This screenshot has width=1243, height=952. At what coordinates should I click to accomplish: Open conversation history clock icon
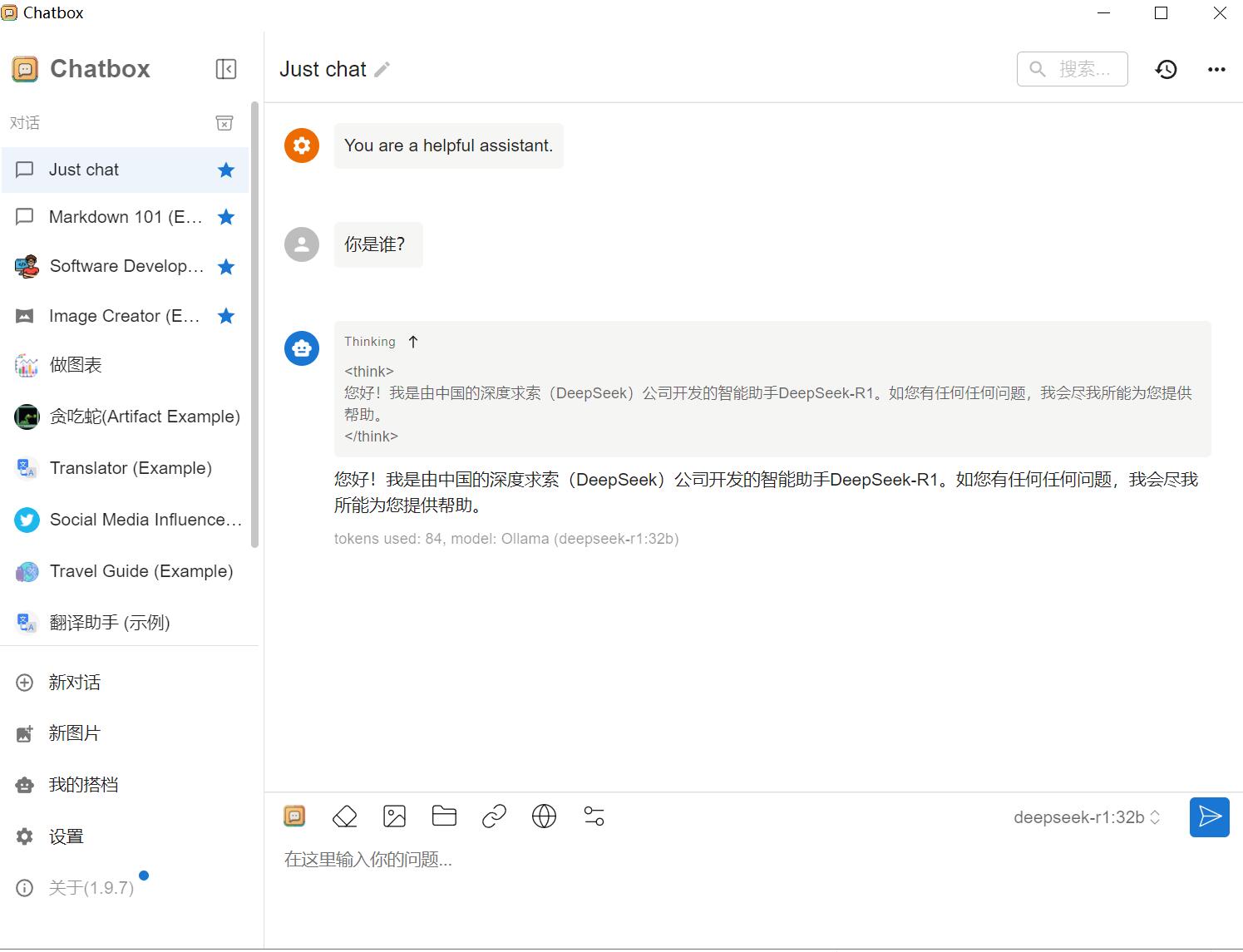pyautogui.click(x=1167, y=69)
